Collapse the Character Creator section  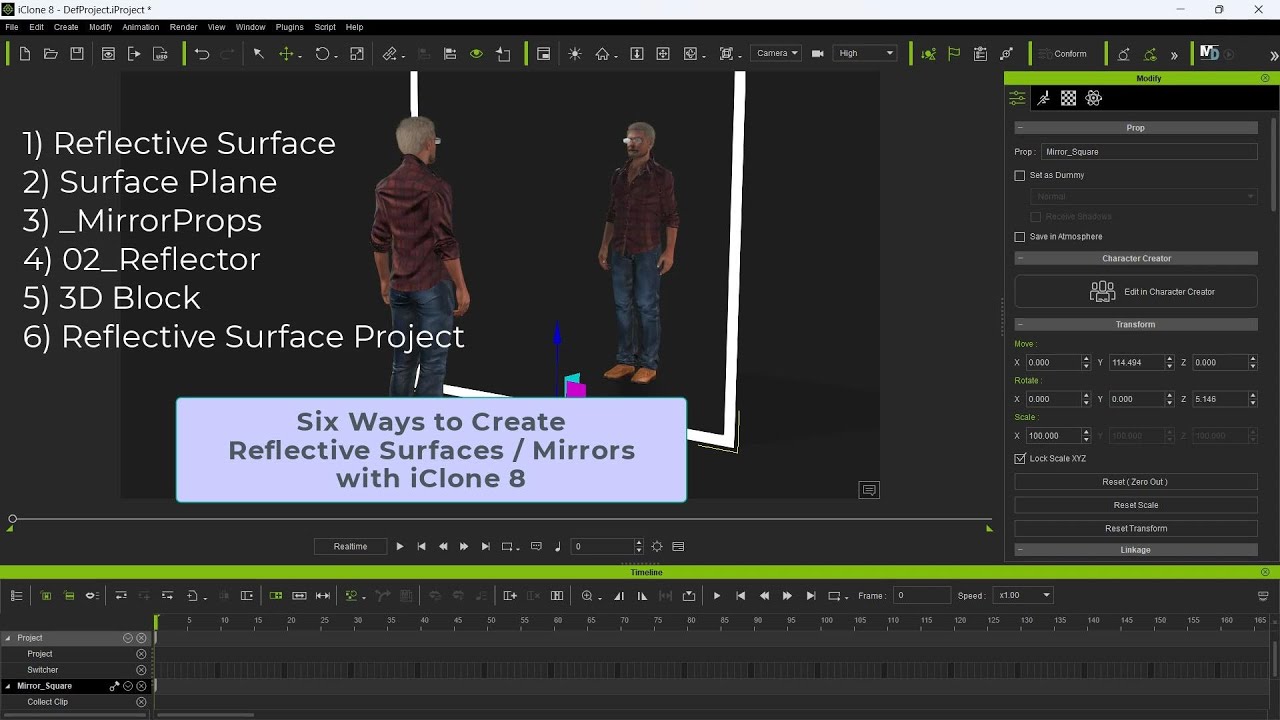(x=1020, y=259)
